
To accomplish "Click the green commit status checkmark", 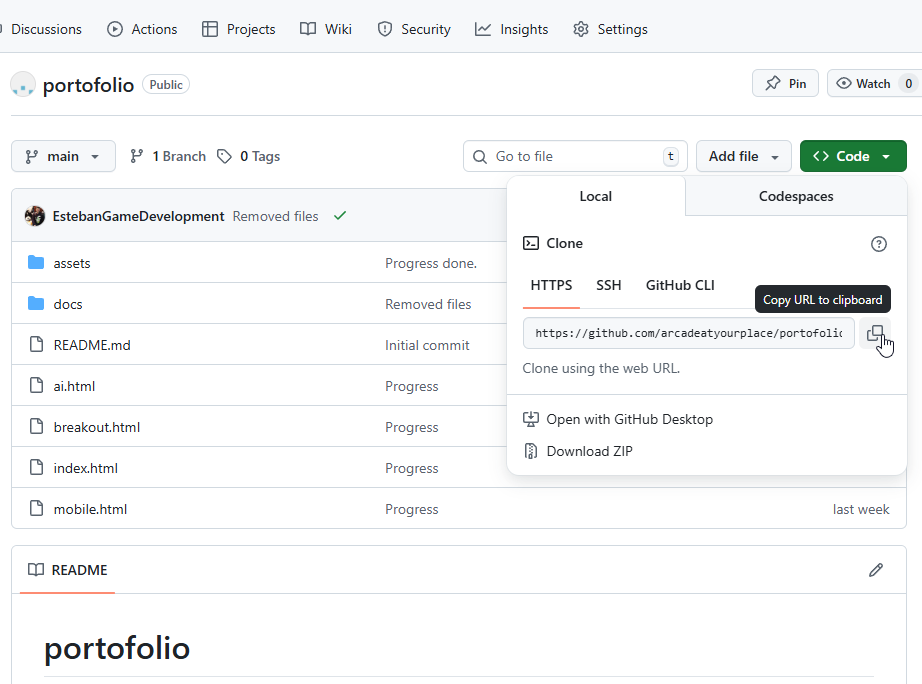I will click(340, 216).
